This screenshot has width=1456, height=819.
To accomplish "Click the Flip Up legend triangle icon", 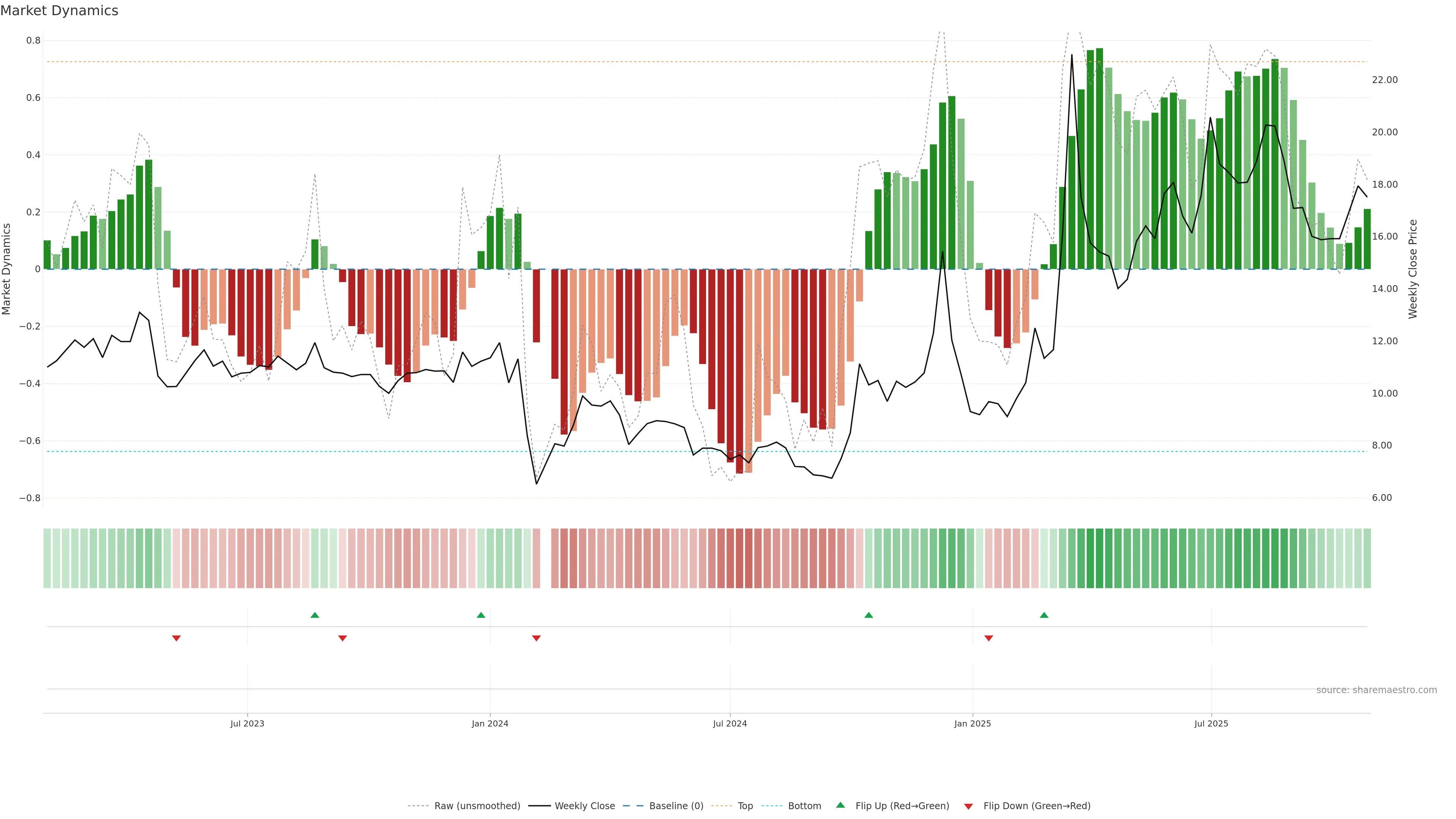I will click(x=841, y=805).
